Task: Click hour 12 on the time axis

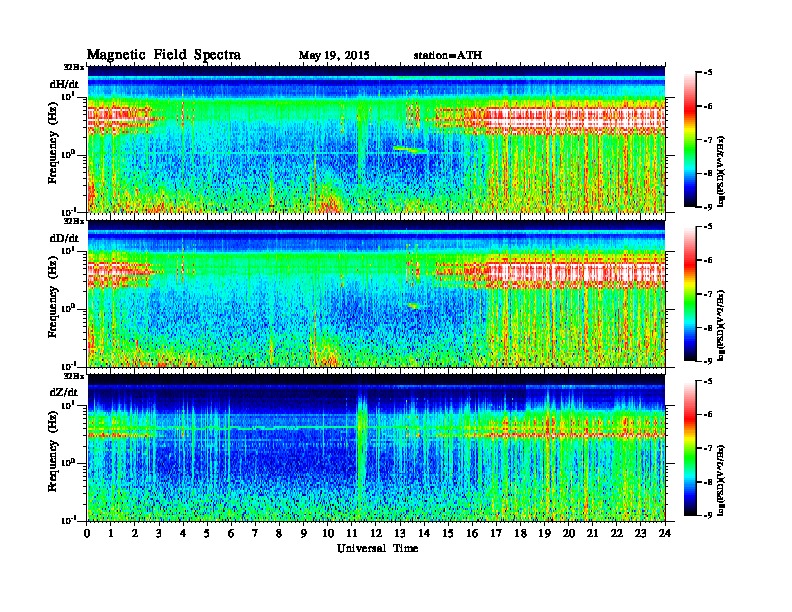Action: (x=376, y=533)
